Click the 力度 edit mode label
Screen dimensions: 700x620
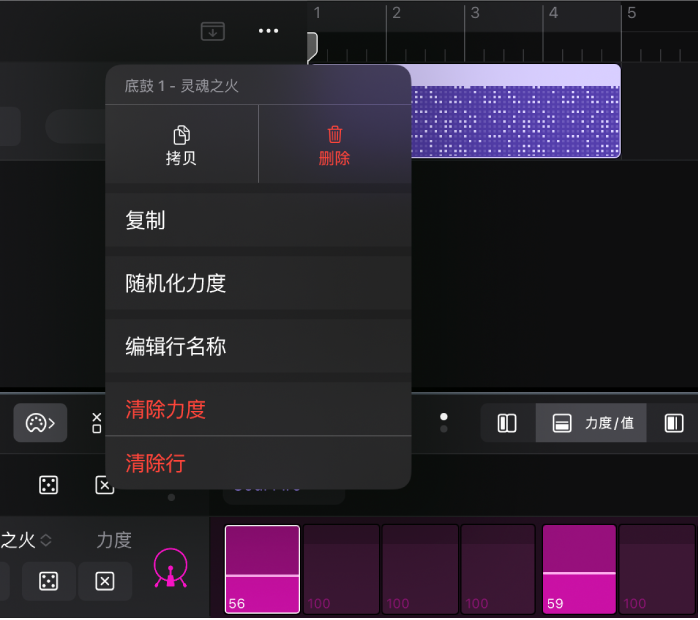[115, 541]
